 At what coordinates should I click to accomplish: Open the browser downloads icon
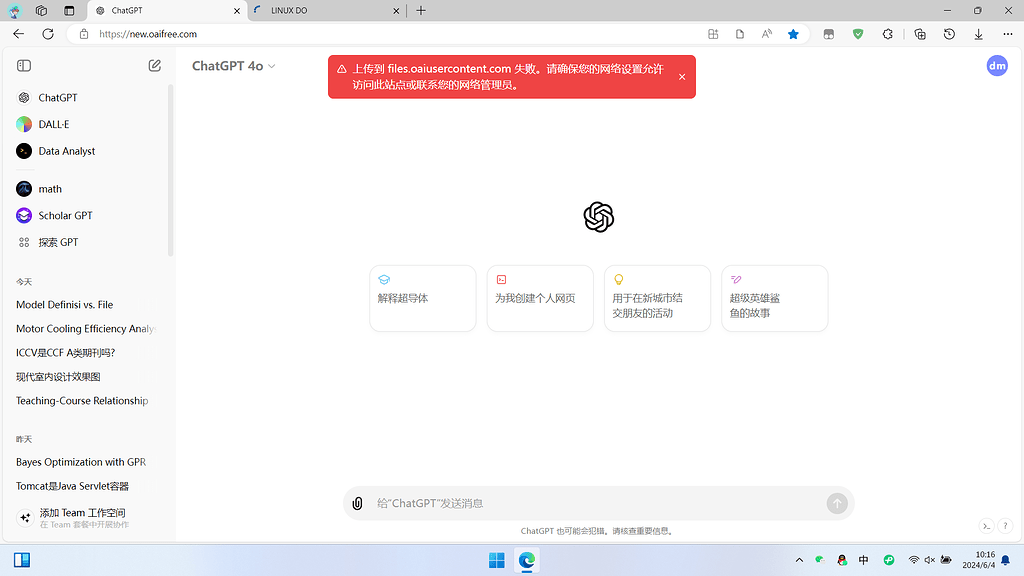[978, 34]
